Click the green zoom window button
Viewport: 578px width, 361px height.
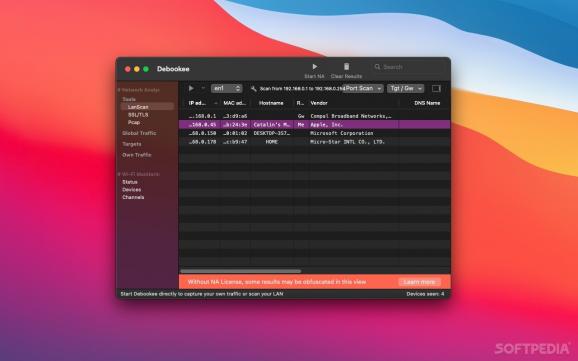(x=146, y=69)
